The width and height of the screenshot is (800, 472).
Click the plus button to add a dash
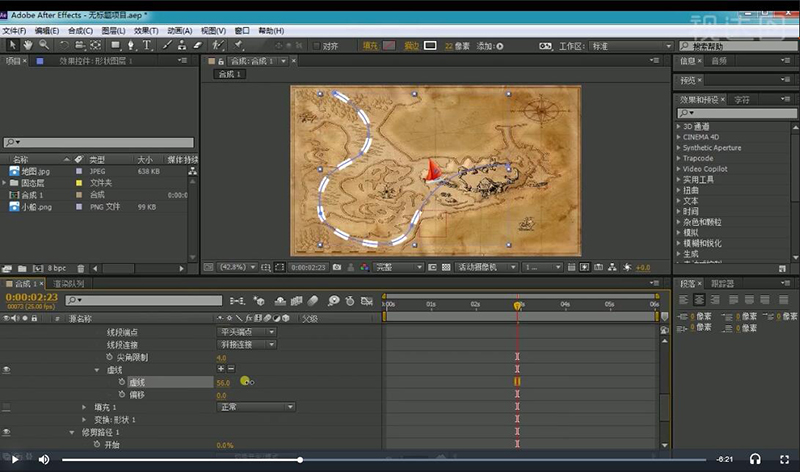[x=220, y=369]
